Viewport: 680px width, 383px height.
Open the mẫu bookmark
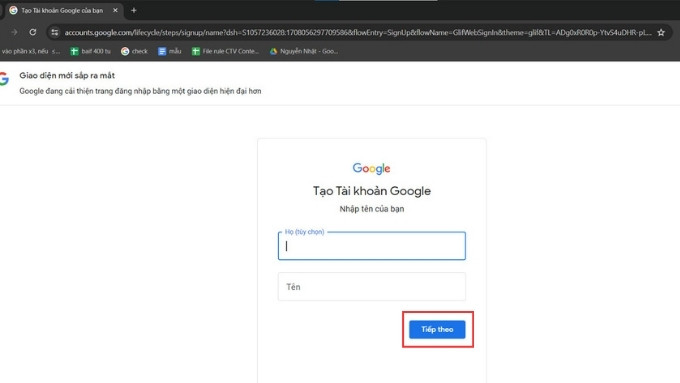(170, 51)
